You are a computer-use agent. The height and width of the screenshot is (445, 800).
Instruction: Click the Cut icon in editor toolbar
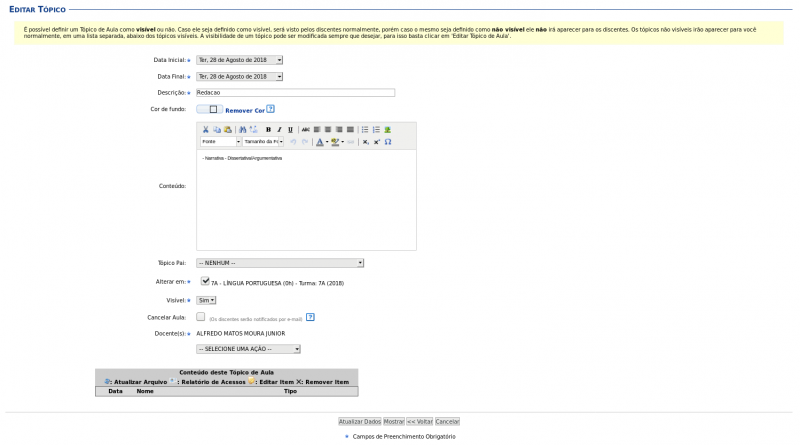pyautogui.click(x=206, y=129)
